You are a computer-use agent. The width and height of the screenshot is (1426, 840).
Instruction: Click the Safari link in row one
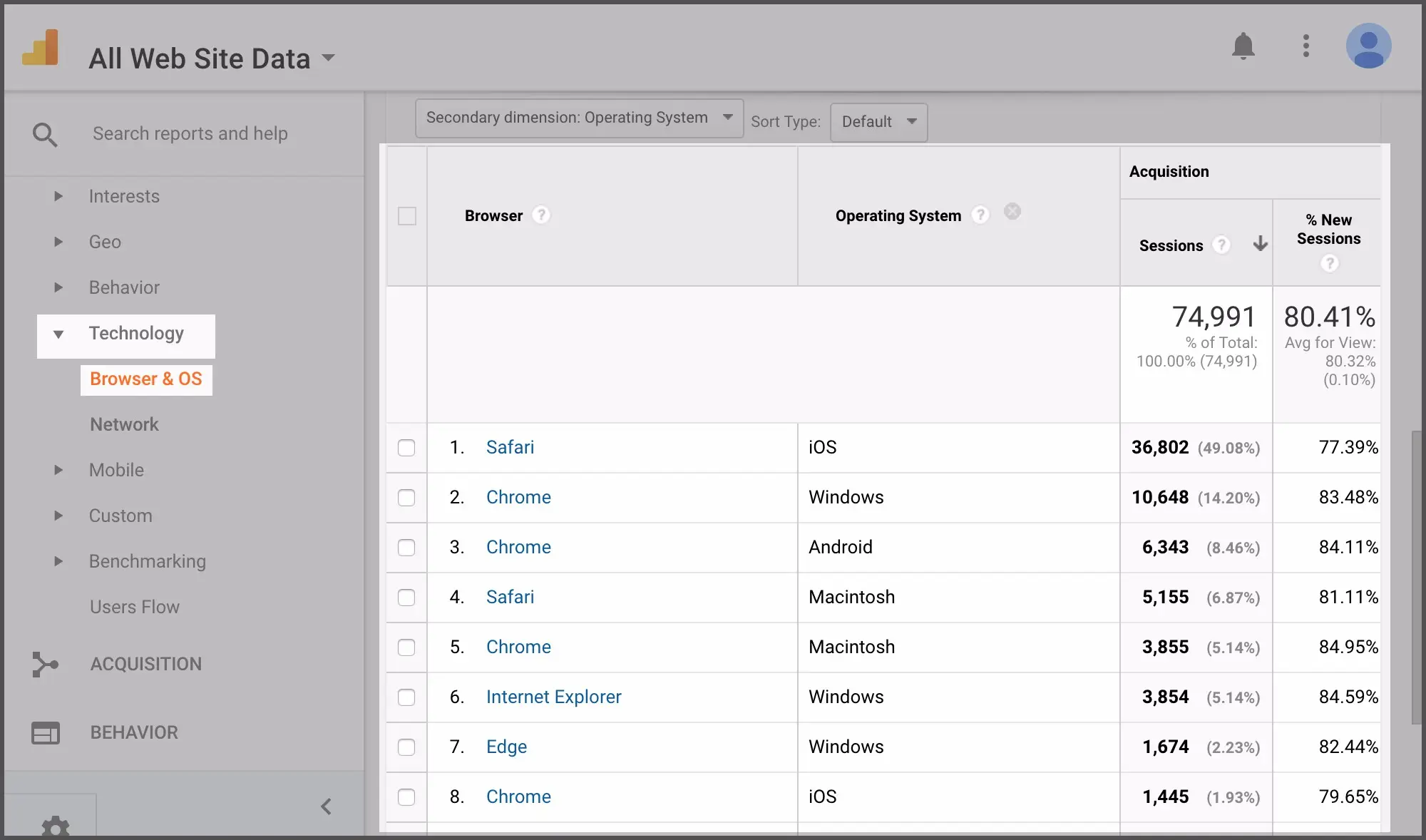pyautogui.click(x=510, y=447)
